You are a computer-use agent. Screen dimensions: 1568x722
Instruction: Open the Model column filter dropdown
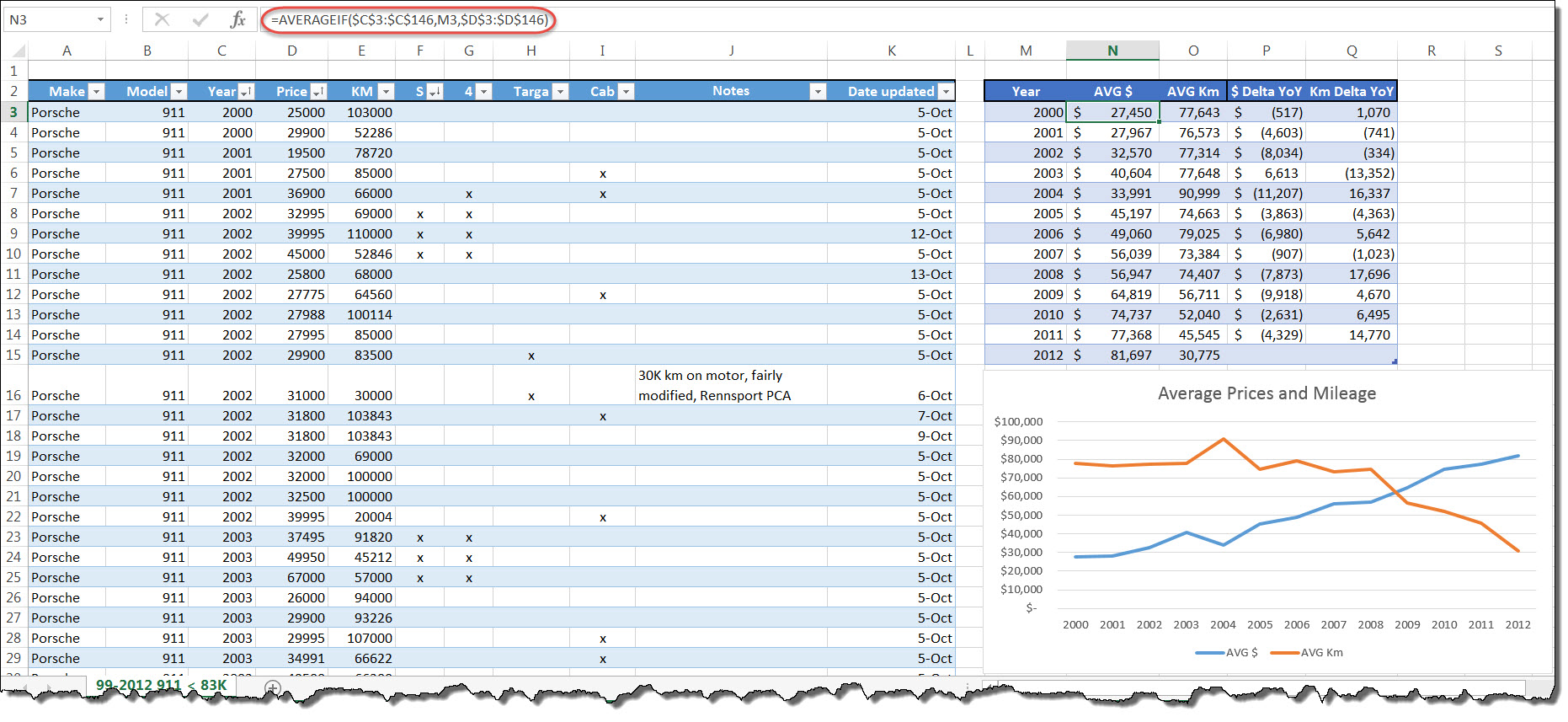point(179,91)
